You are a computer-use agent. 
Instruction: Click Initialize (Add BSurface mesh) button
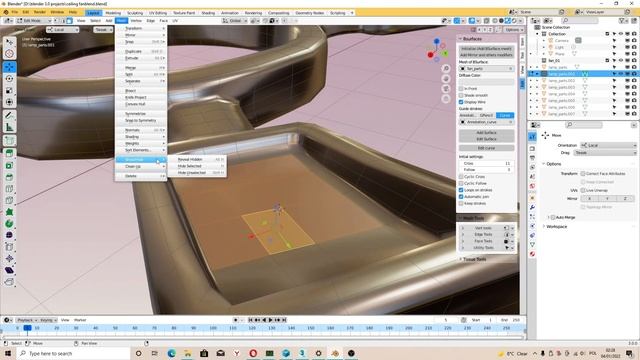click(487, 49)
